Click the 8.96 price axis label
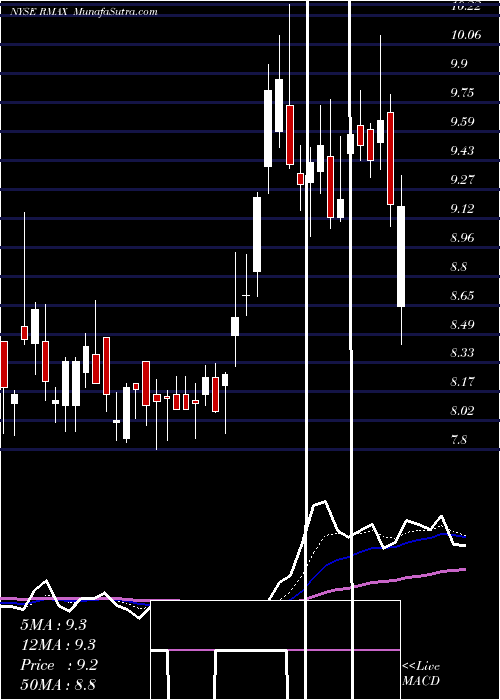 click(462, 238)
